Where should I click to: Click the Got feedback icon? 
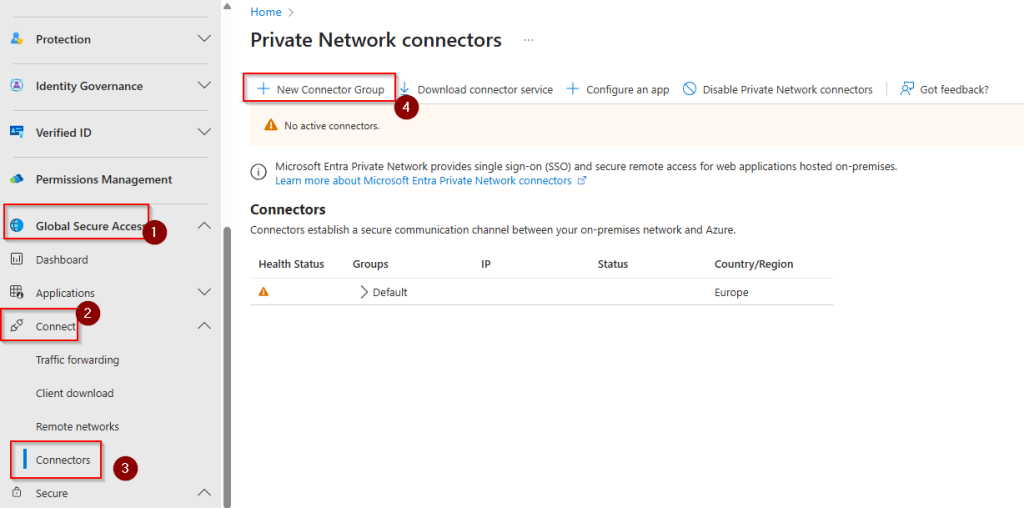pos(907,89)
